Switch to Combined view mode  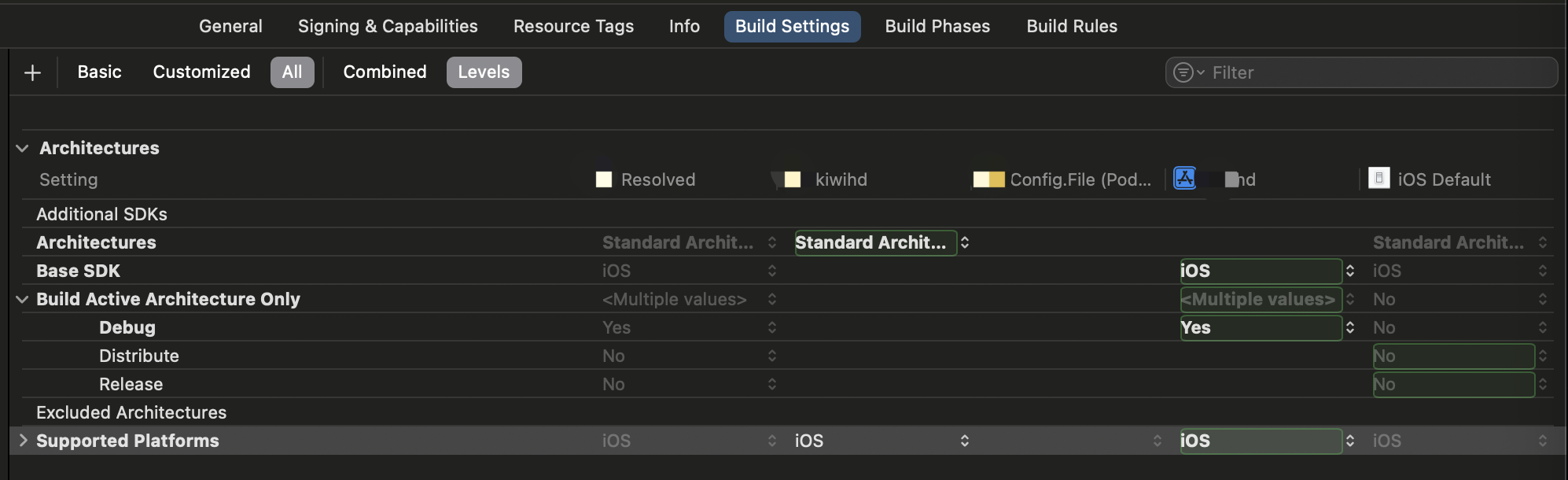[x=385, y=72]
